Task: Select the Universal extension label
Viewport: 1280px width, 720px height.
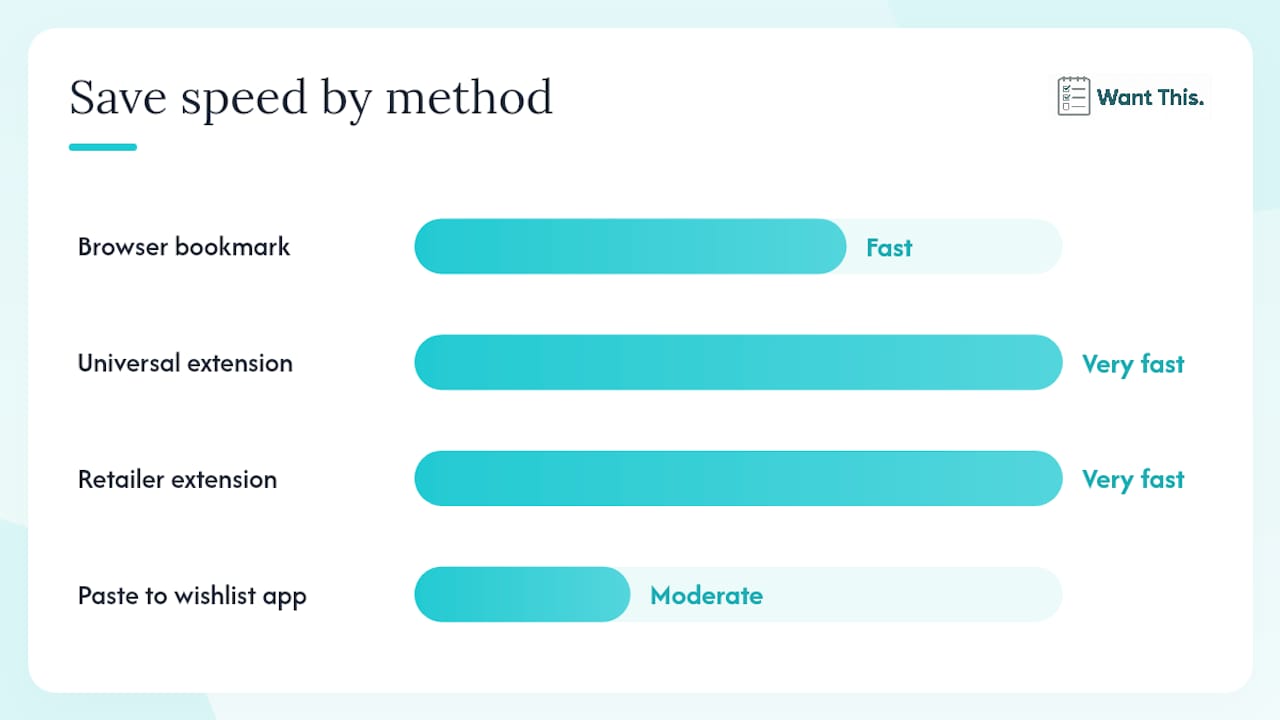Action: (x=185, y=363)
